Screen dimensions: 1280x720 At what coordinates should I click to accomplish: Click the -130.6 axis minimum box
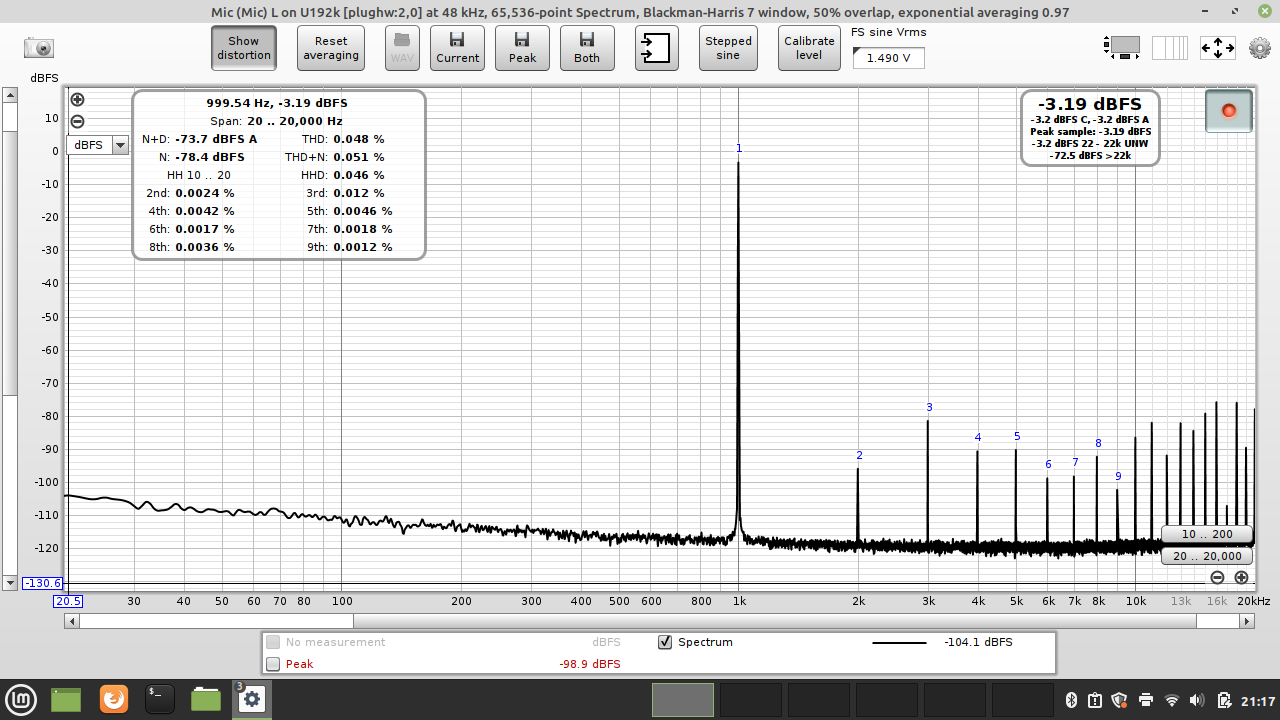tap(43, 583)
